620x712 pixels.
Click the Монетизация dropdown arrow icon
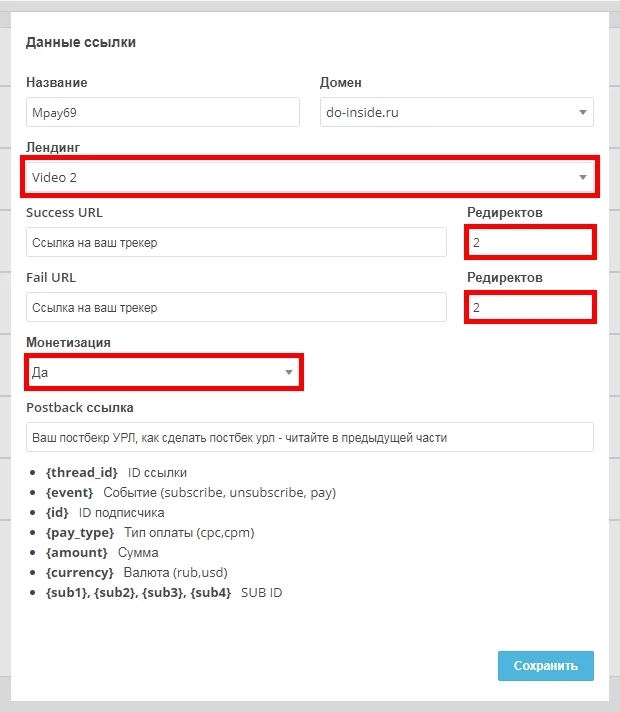[x=288, y=372]
